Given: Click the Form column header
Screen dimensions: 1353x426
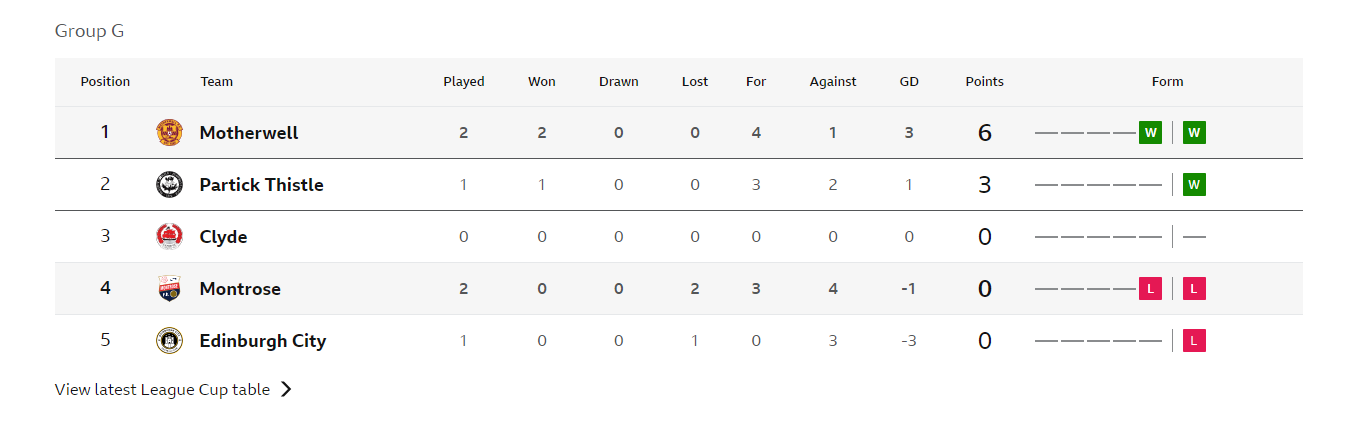Looking at the screenshot, I should click(1167, 82).
